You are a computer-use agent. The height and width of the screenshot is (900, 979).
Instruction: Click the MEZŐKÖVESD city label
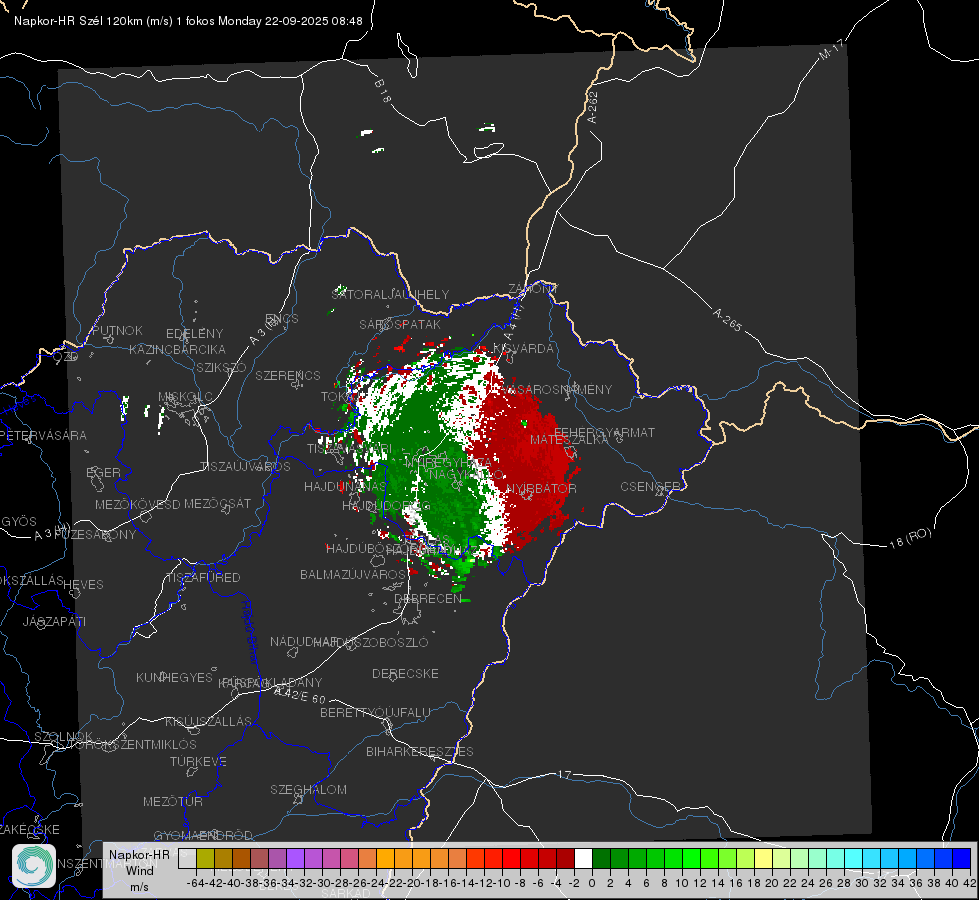click(137, 504)
